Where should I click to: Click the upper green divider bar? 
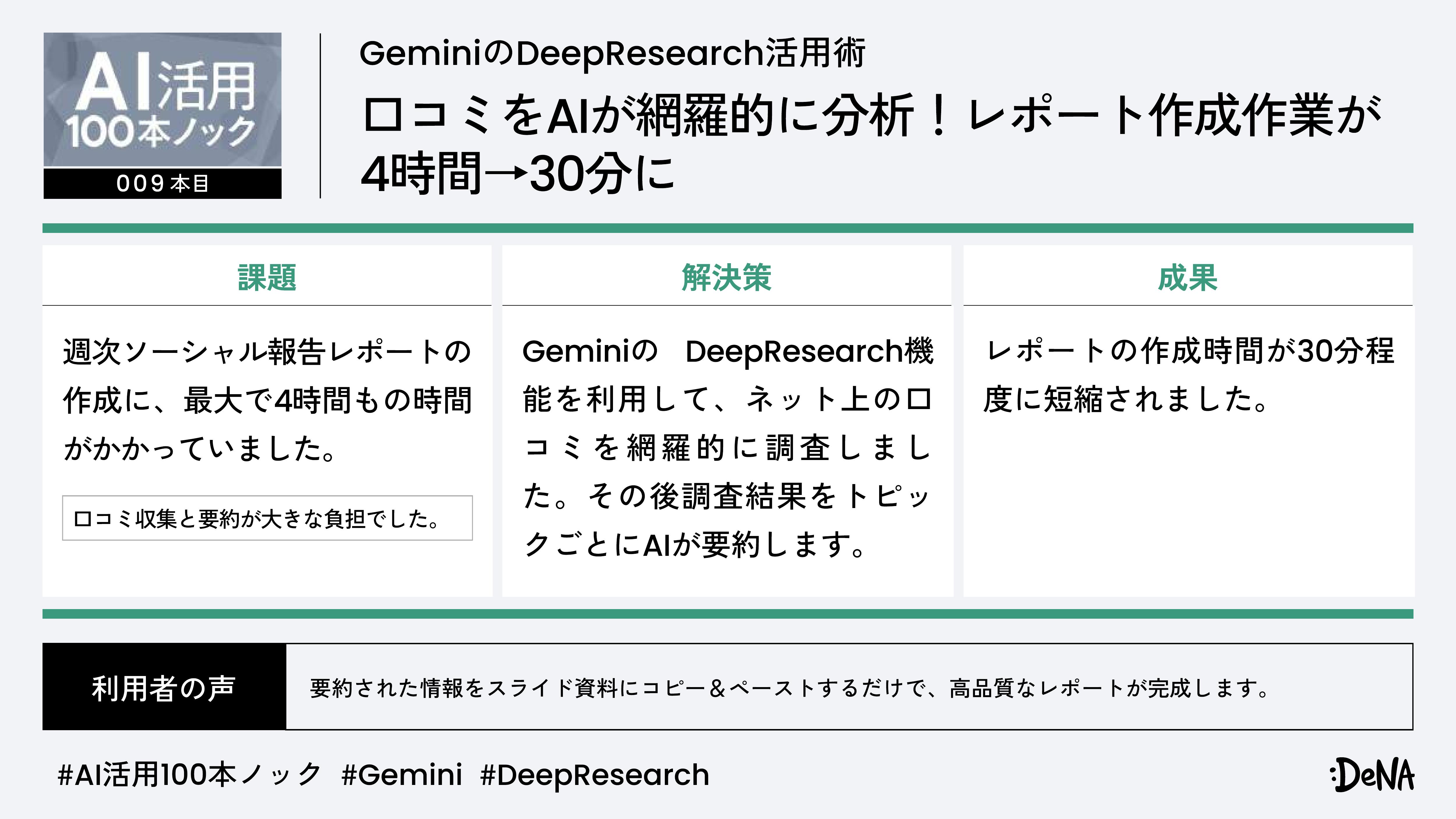(x=727, y=228)
